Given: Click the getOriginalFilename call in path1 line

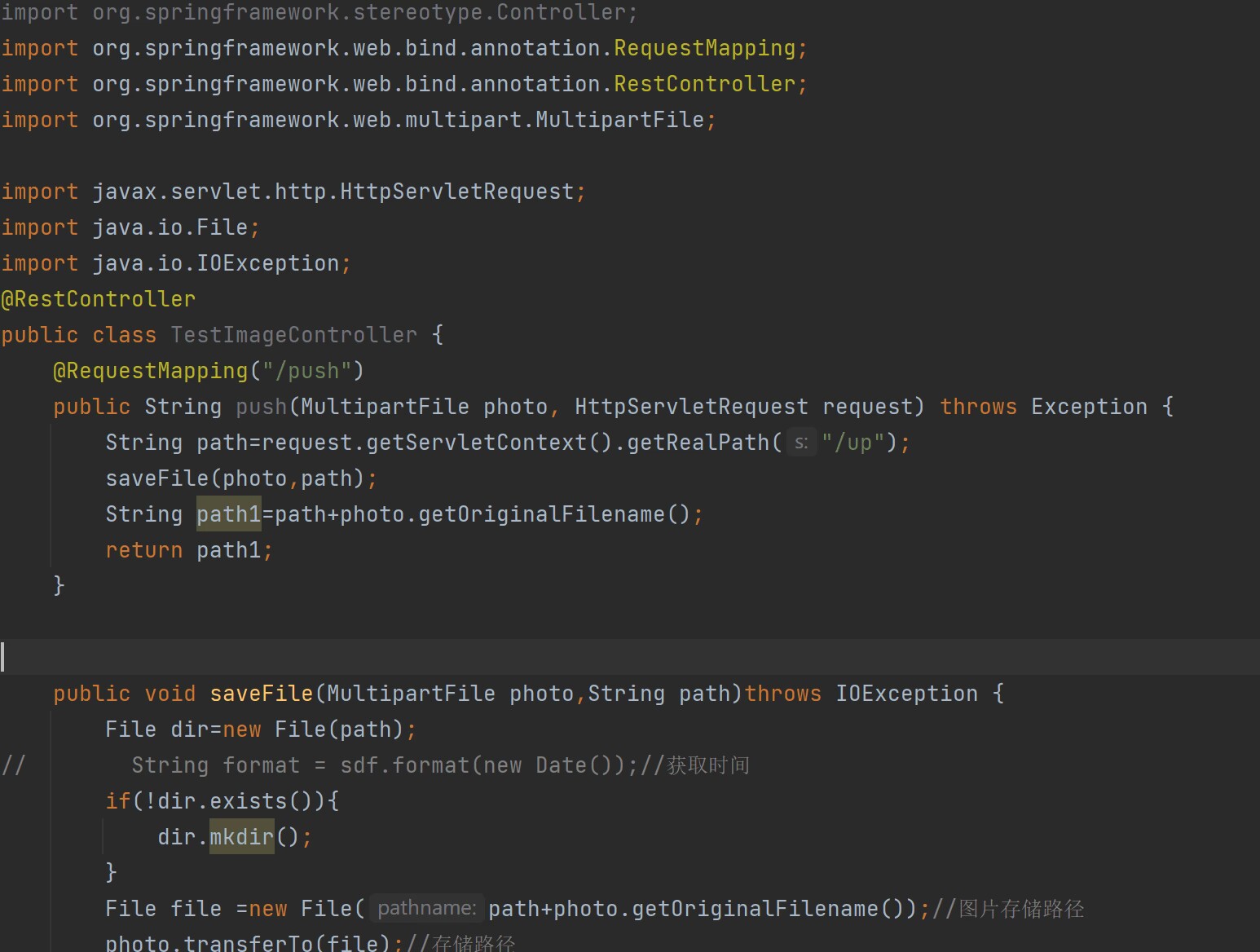Looking at the screenshot, I should tap(555, 514).
